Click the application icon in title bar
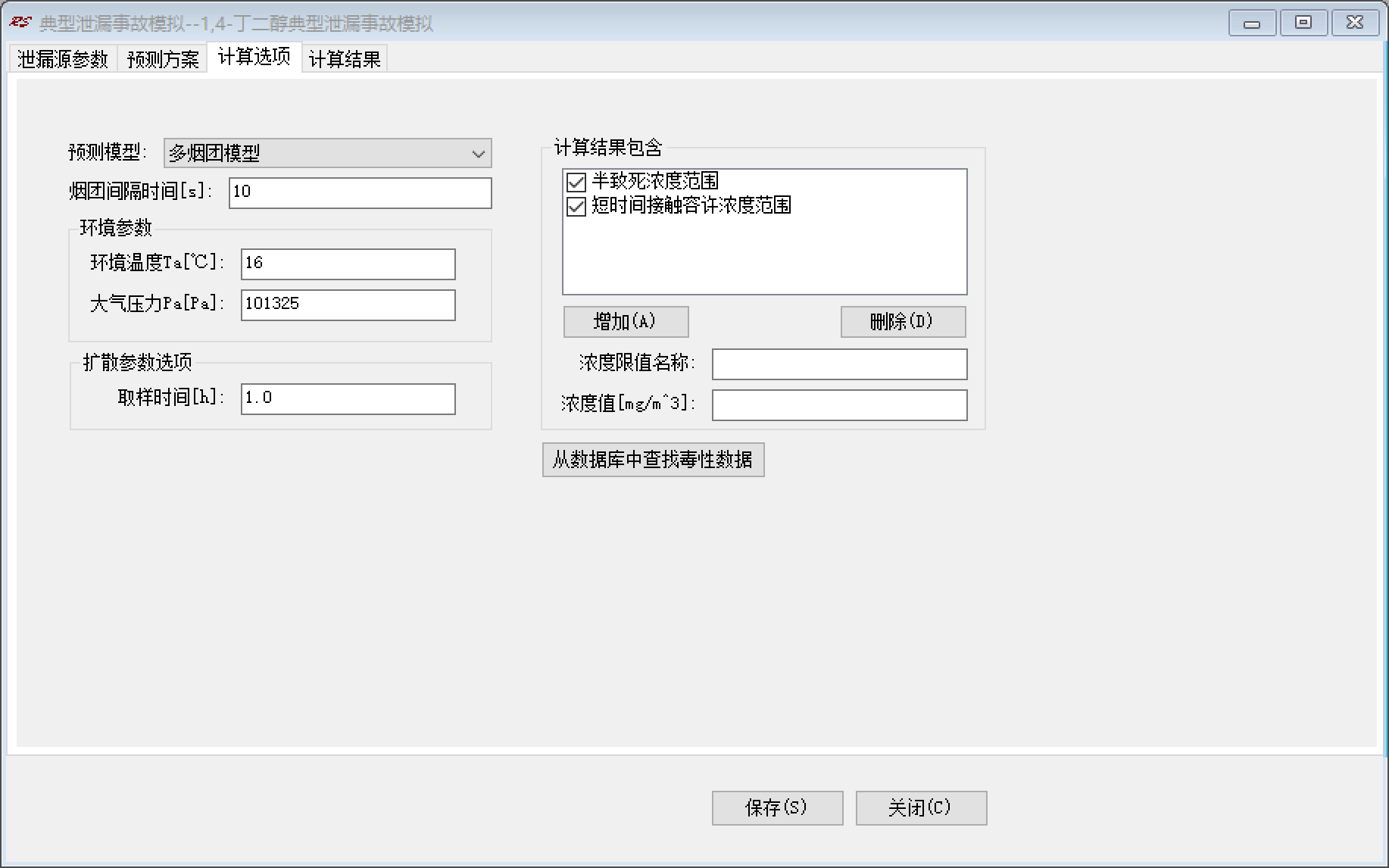Viewport: 1389px width, 868px height. tap(20, 23)
